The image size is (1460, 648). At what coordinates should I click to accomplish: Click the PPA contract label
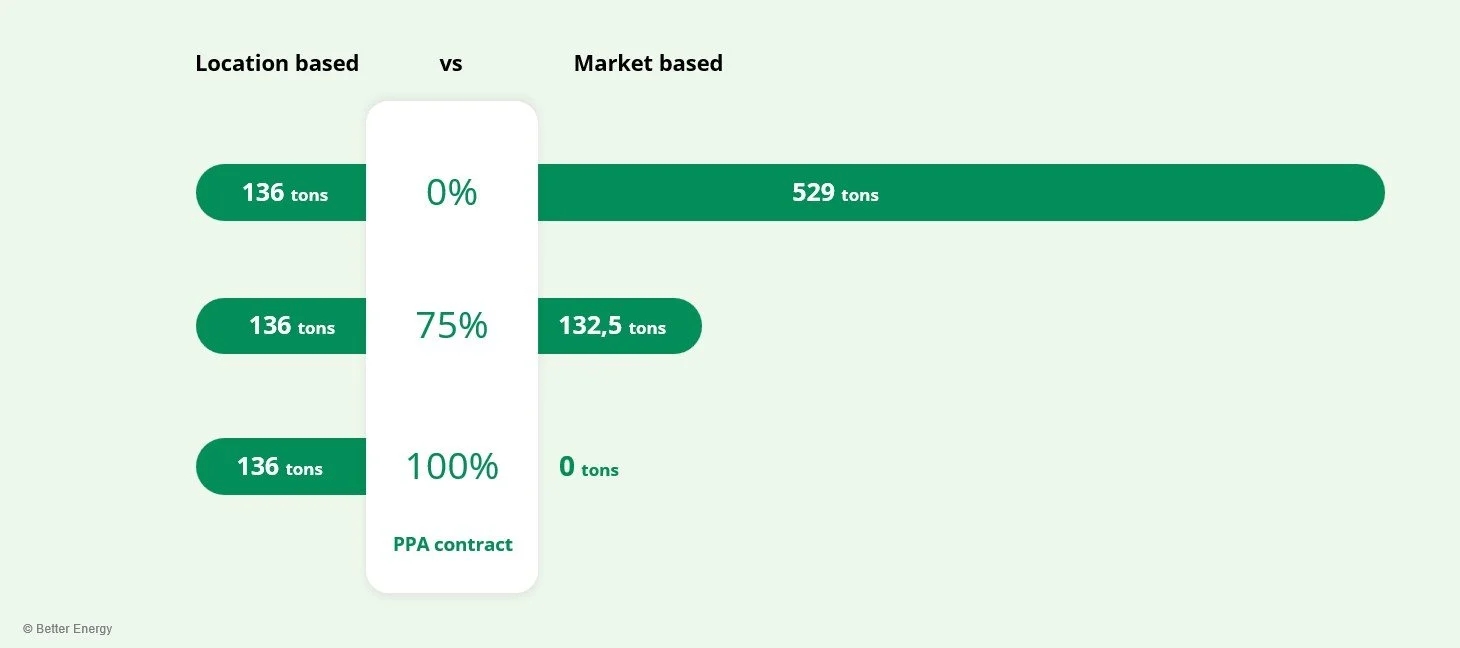click(x=453, y=544)
